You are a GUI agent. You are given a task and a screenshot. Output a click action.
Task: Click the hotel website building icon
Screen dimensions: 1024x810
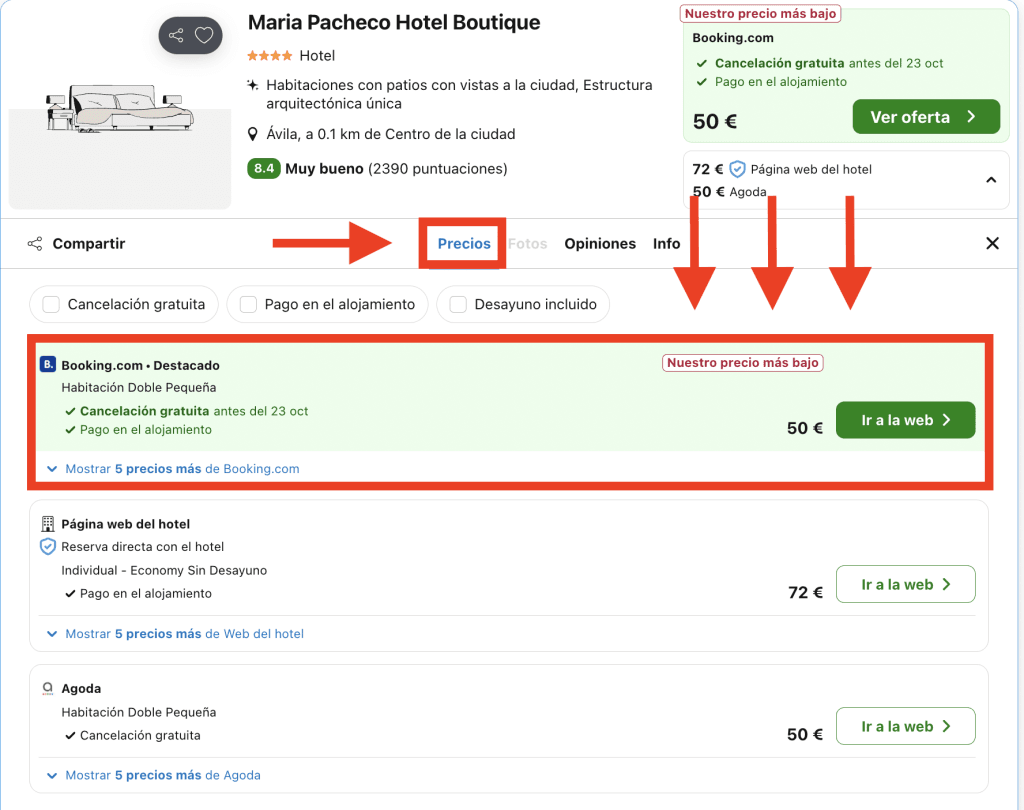tap(47, 524)
